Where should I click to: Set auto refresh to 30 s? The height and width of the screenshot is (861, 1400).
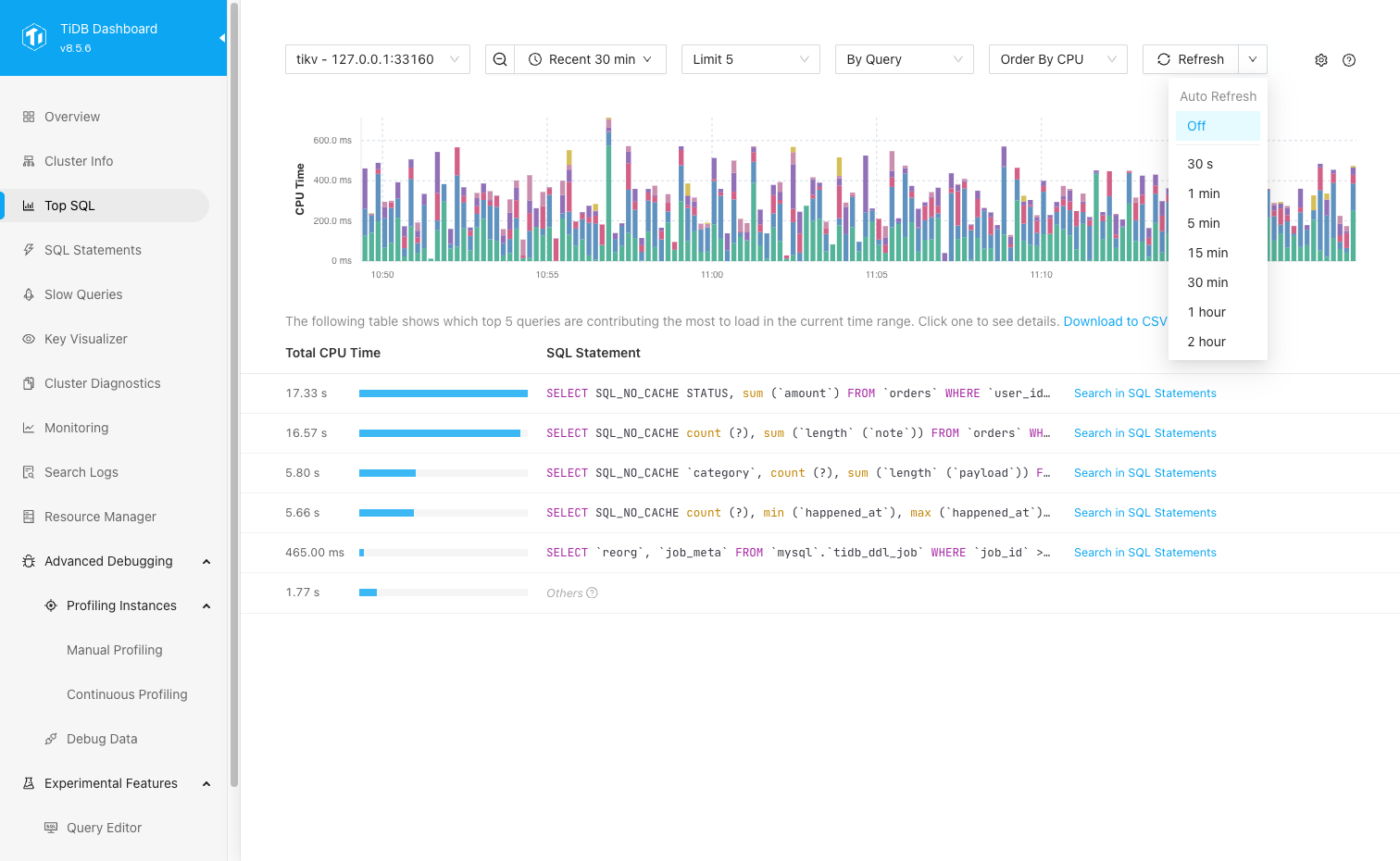pos(1200,164)
